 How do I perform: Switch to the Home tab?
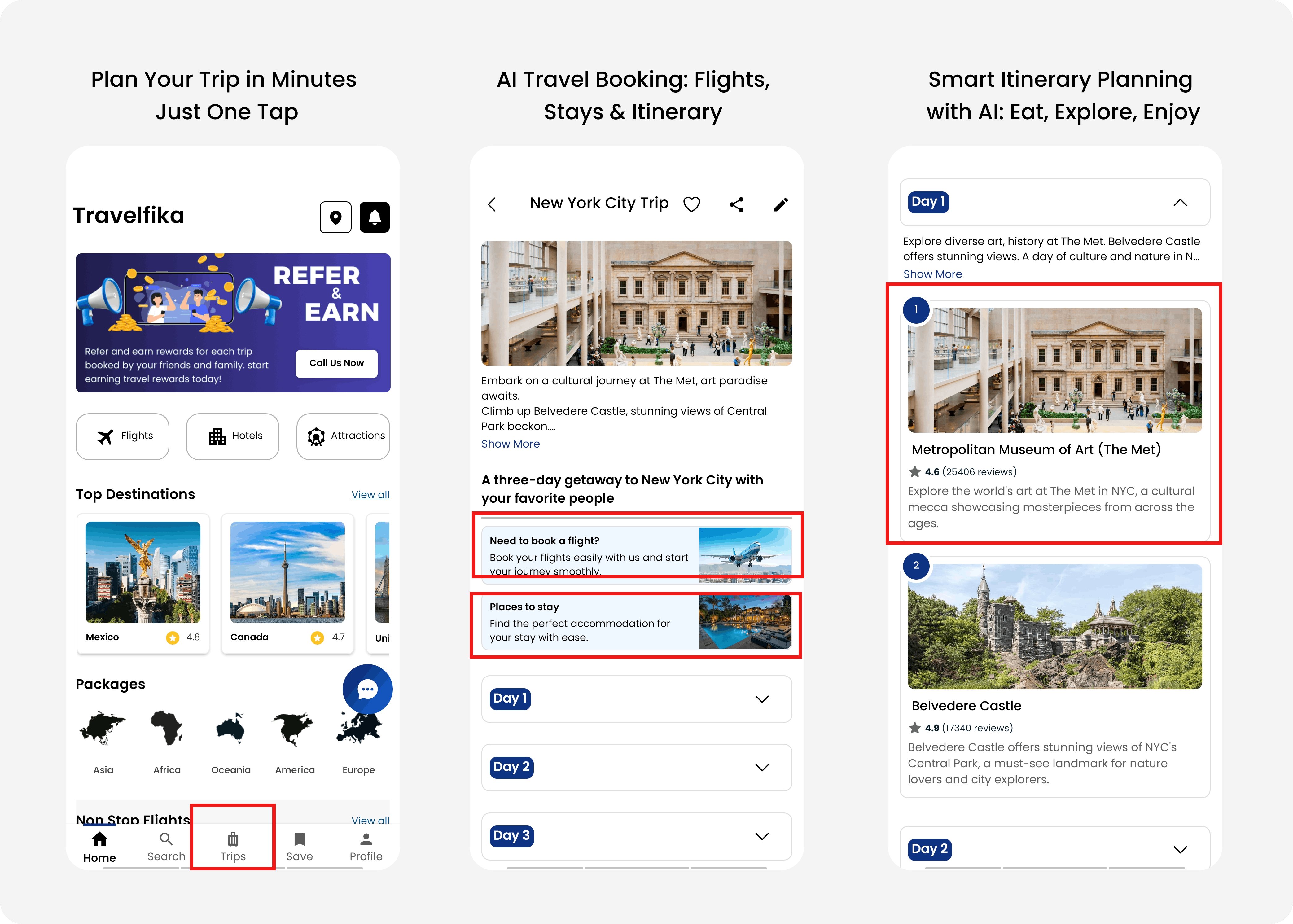[x=99, y=846]
